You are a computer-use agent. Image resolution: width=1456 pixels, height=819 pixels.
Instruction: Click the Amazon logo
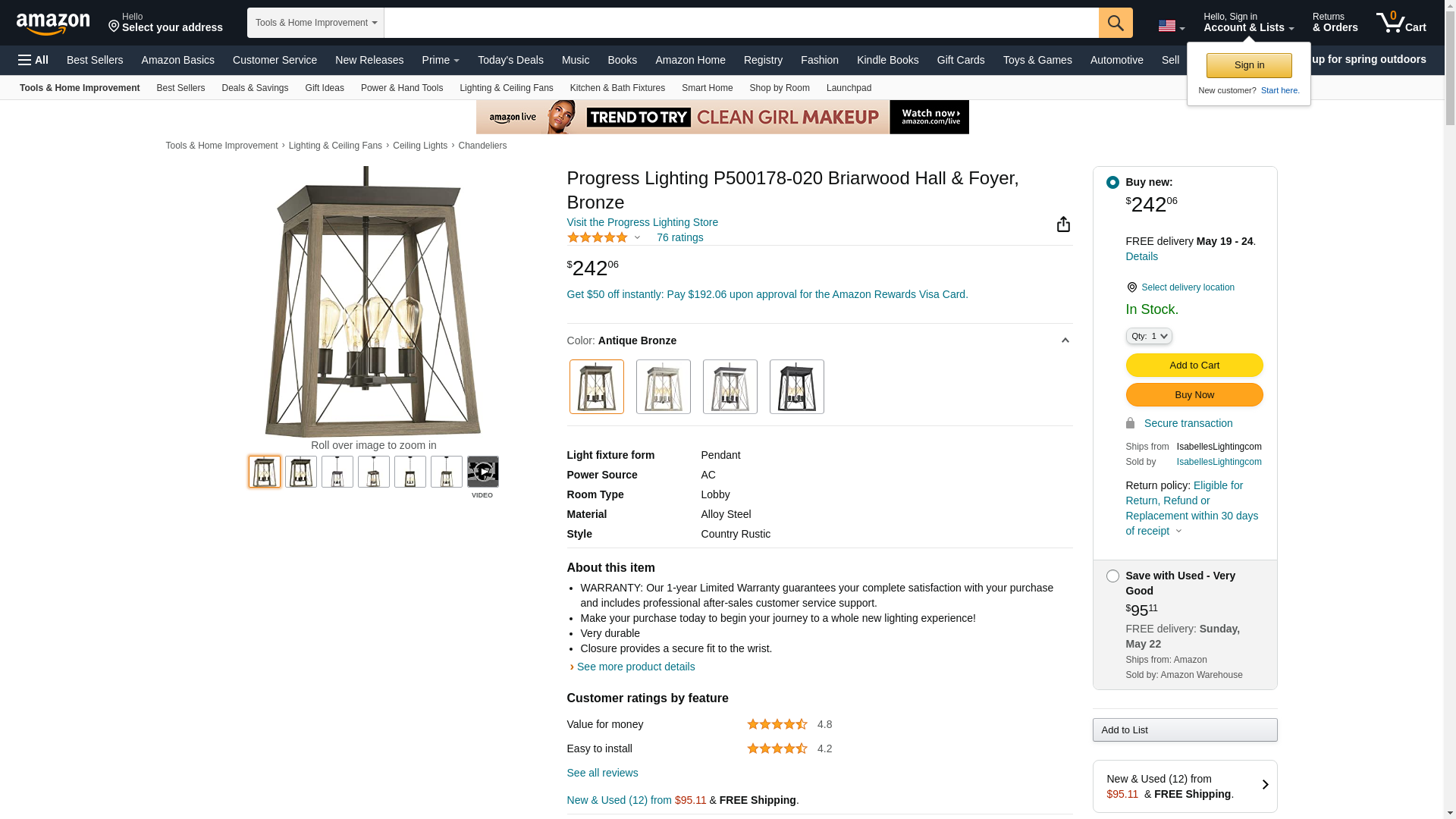pyautogui.click(x=53, y=24)
